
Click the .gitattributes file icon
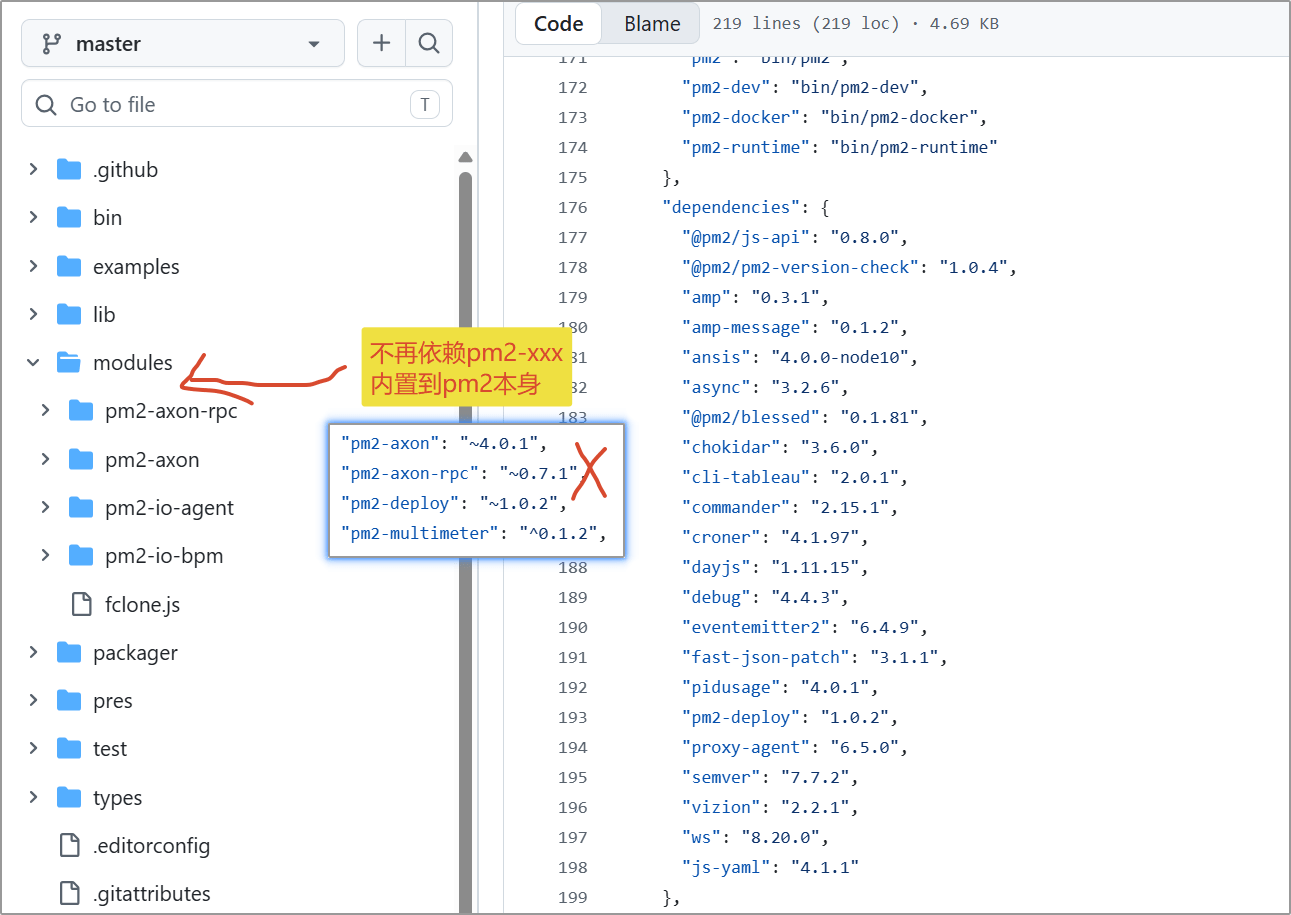coord(70,893)
